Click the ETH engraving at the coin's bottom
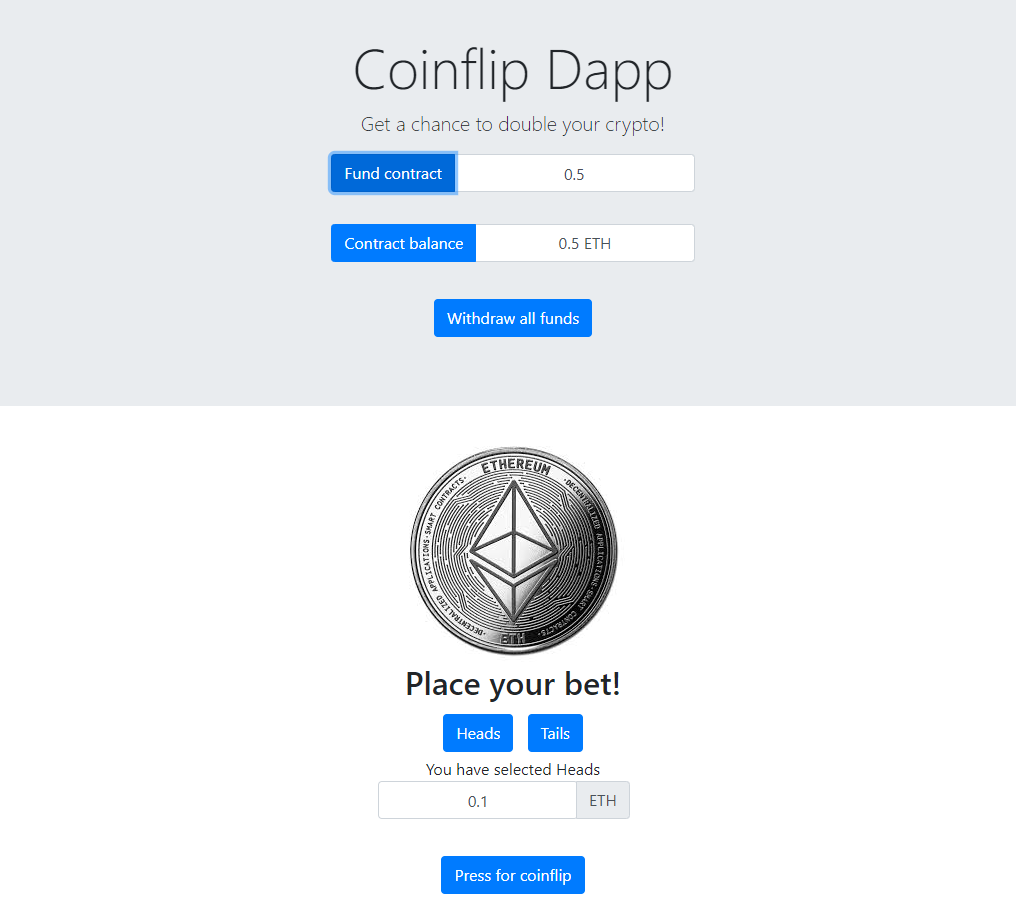Screen dimensions: 1016x905 pyautogui.click(x=513, y=639)
